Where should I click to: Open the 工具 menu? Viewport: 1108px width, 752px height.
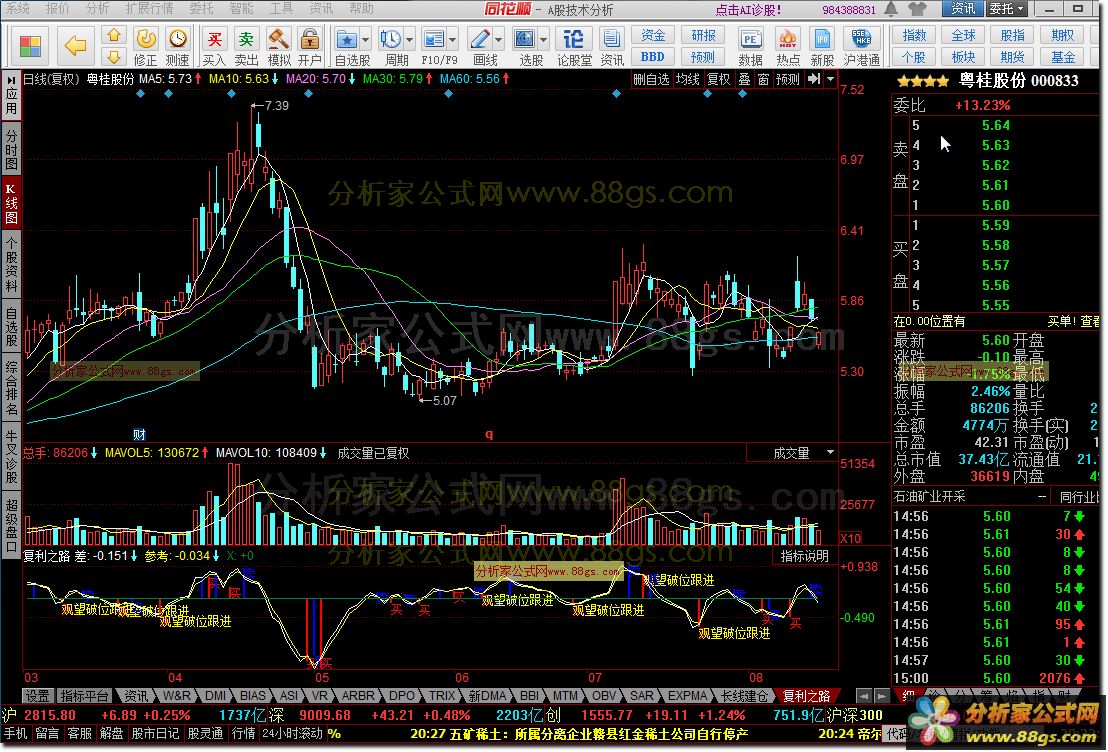[281, 8]
